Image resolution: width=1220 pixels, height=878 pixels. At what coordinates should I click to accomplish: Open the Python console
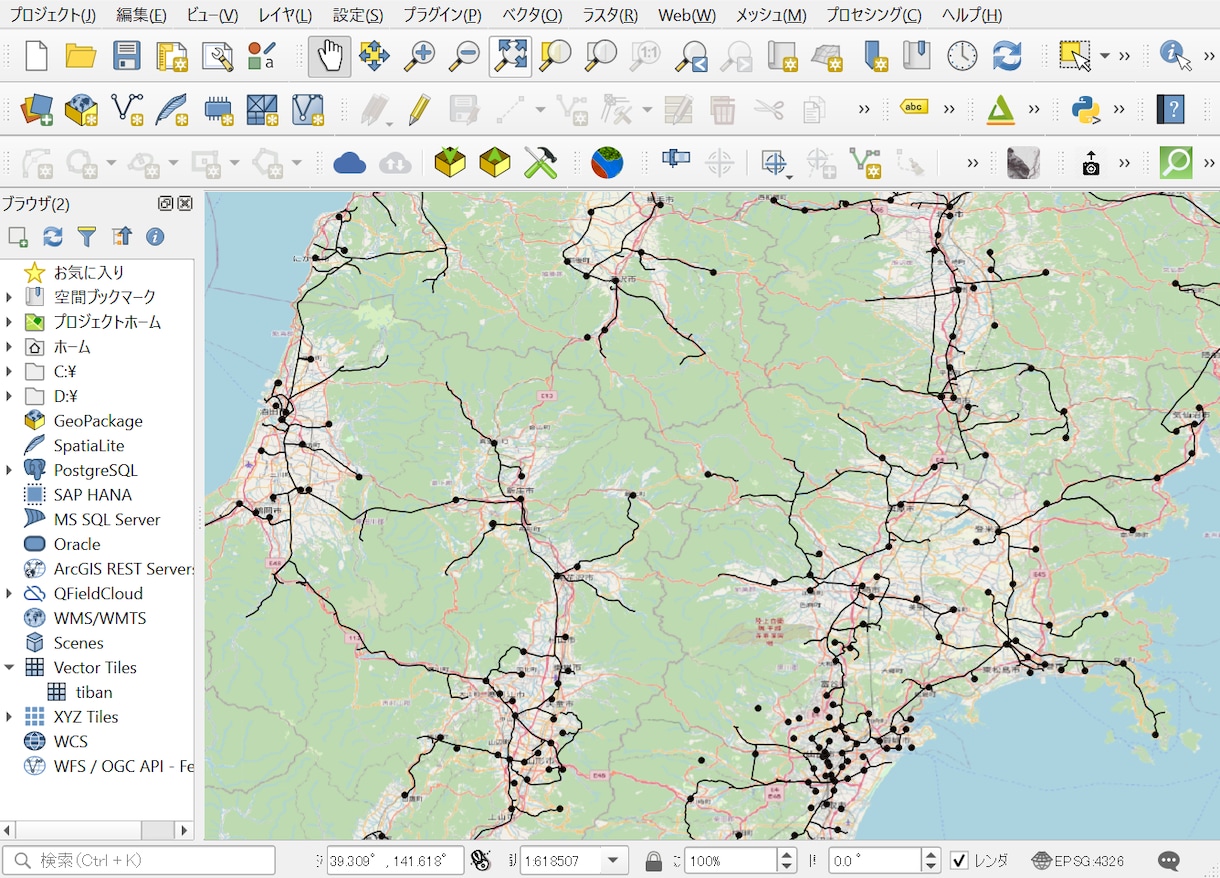click(1086, 109)
